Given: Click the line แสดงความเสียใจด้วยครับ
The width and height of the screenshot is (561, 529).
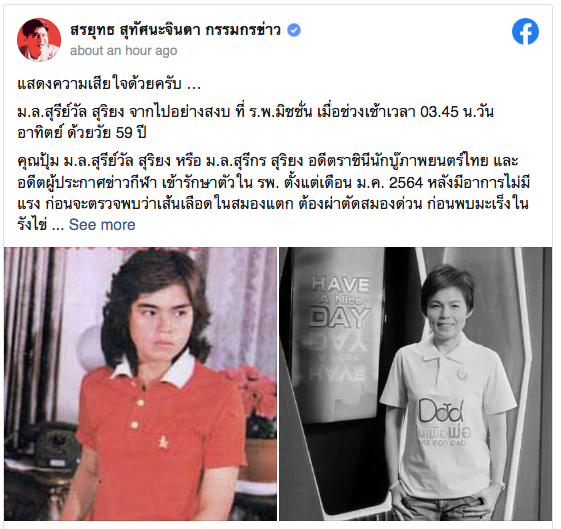Looking at the screenshot, I should point(109,84).
